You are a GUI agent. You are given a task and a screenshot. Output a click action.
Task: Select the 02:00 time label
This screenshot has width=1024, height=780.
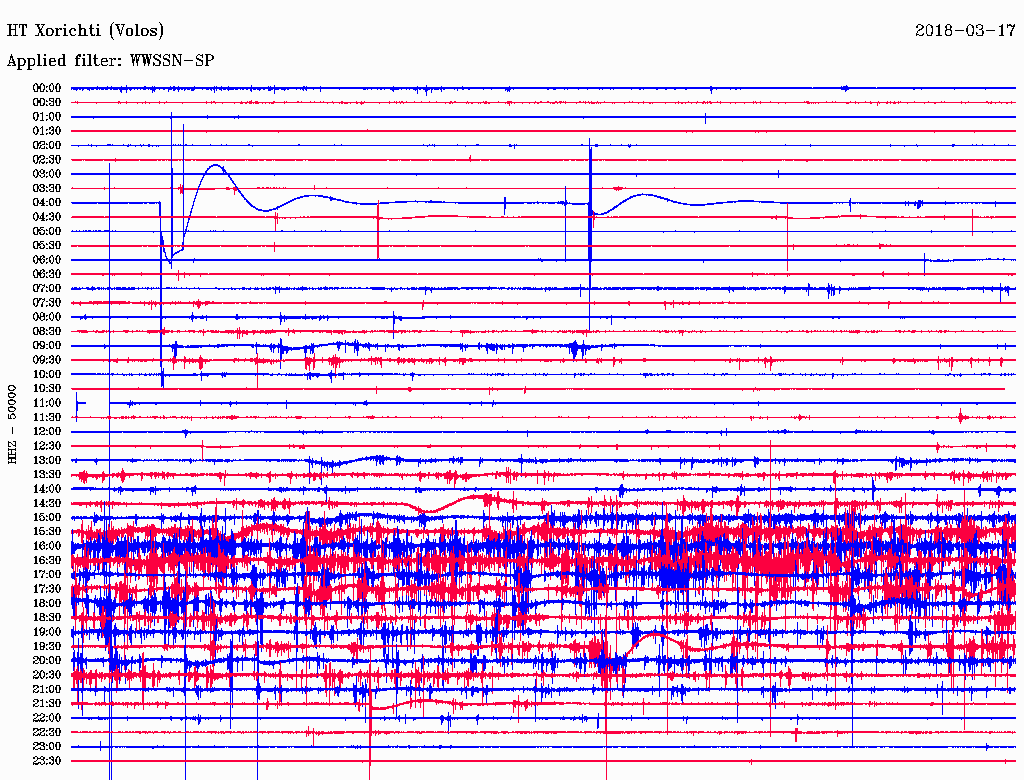click(x=47, y=146)
